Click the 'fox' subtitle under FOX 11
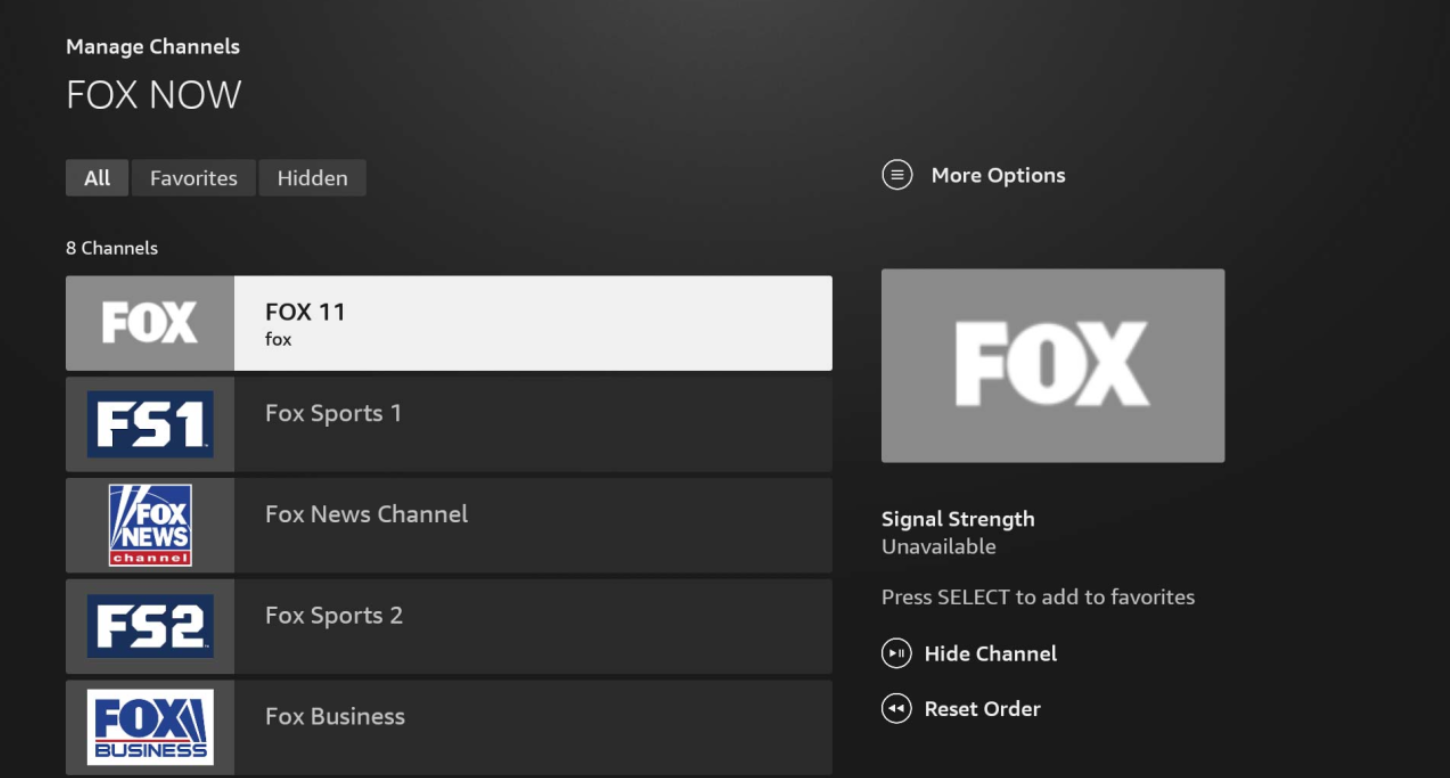This screenshot has height=778, width=1450. tap(278, 340)
